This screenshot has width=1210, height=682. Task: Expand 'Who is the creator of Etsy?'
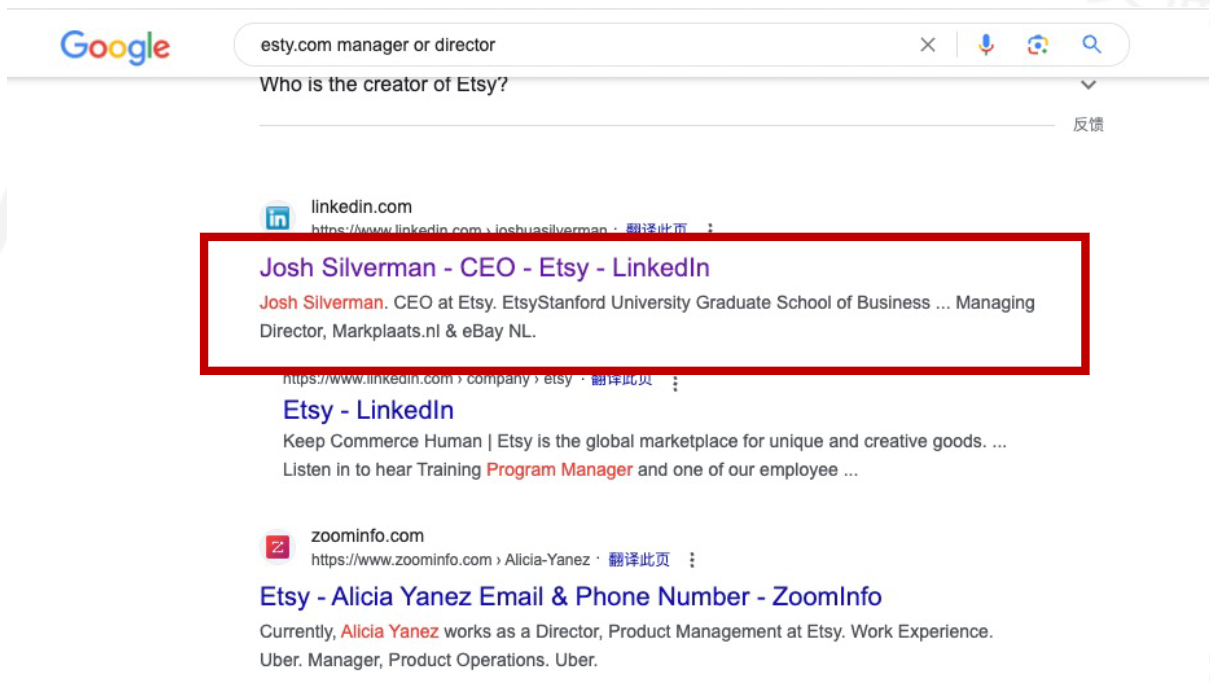tap(384, 85)
